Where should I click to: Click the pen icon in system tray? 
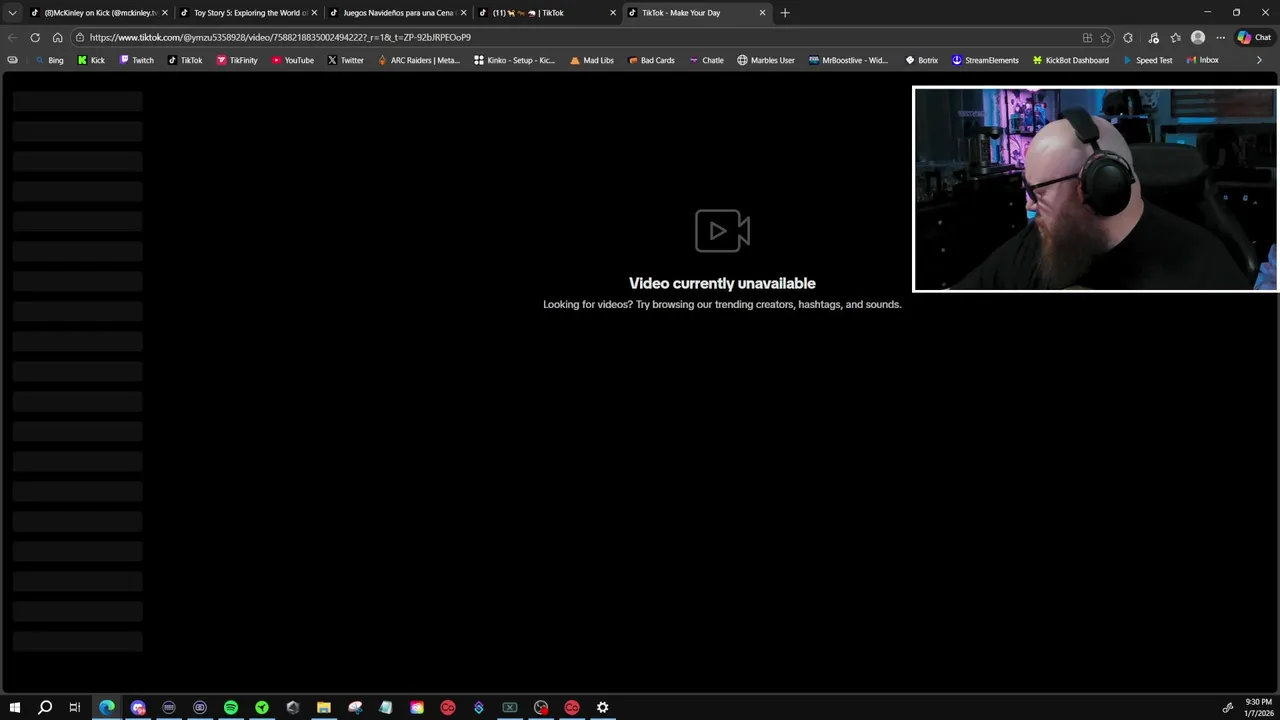[1228, 707]
